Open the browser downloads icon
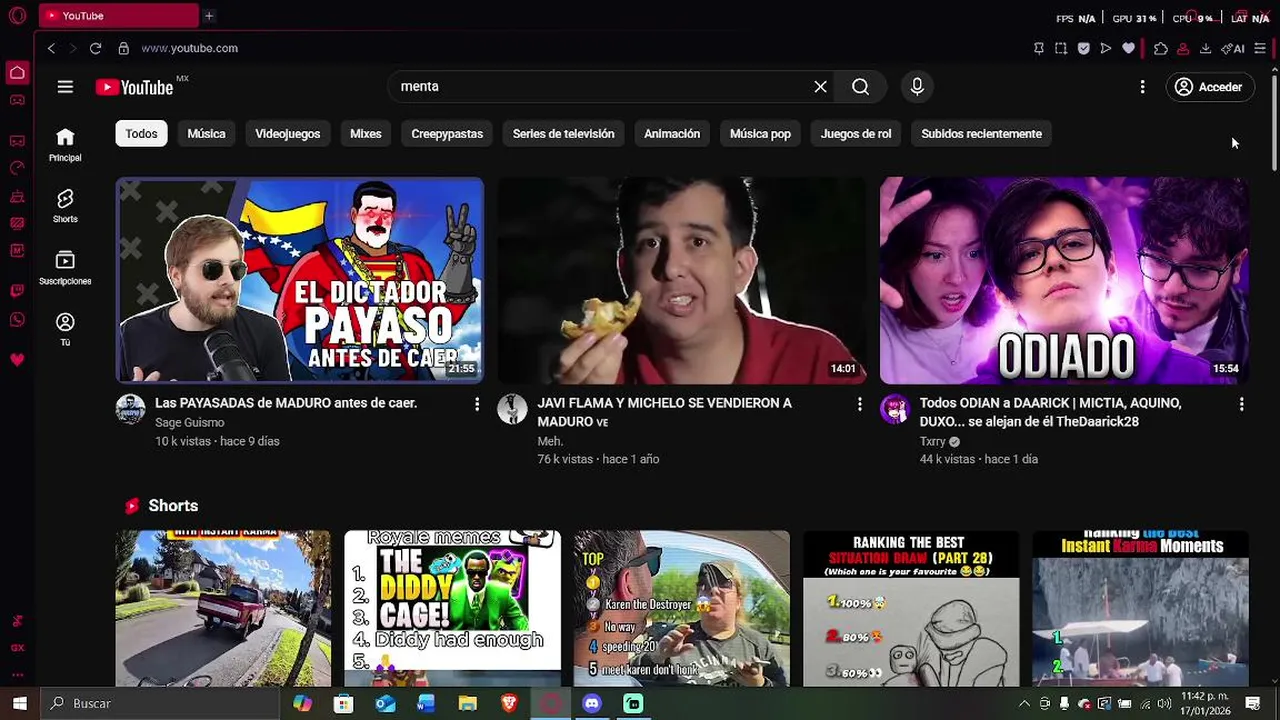 click(x=1205, y=48)
